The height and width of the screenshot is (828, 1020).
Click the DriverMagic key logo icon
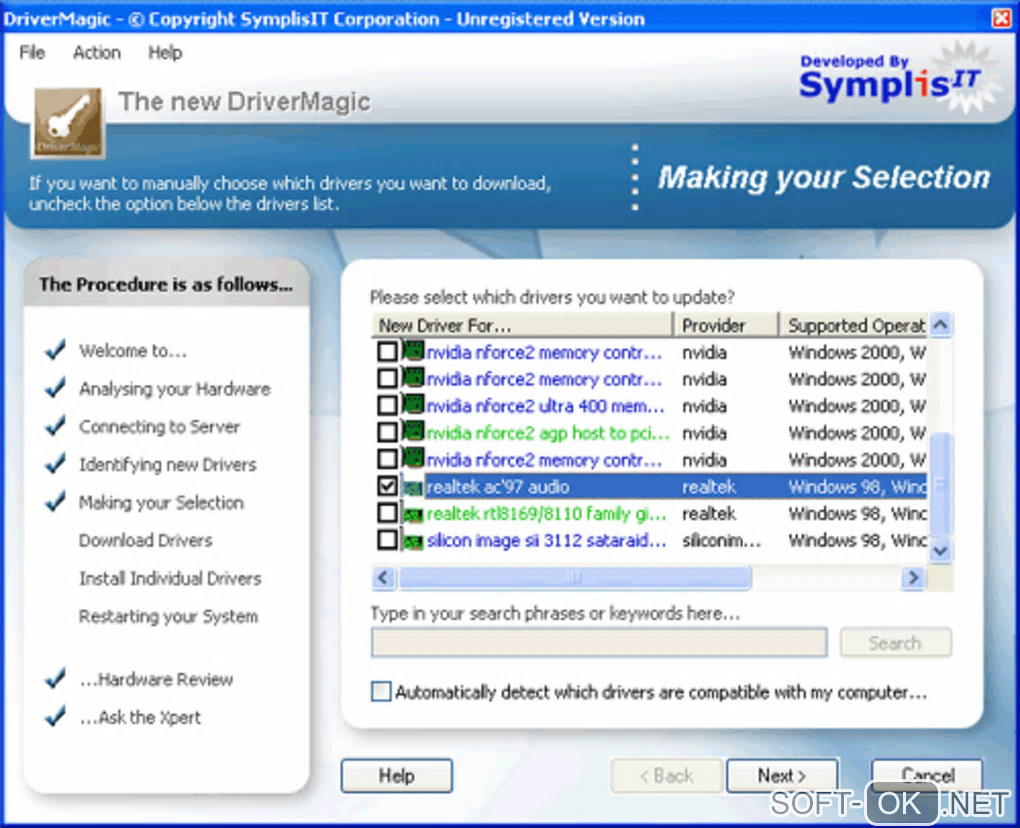[68, 124]
